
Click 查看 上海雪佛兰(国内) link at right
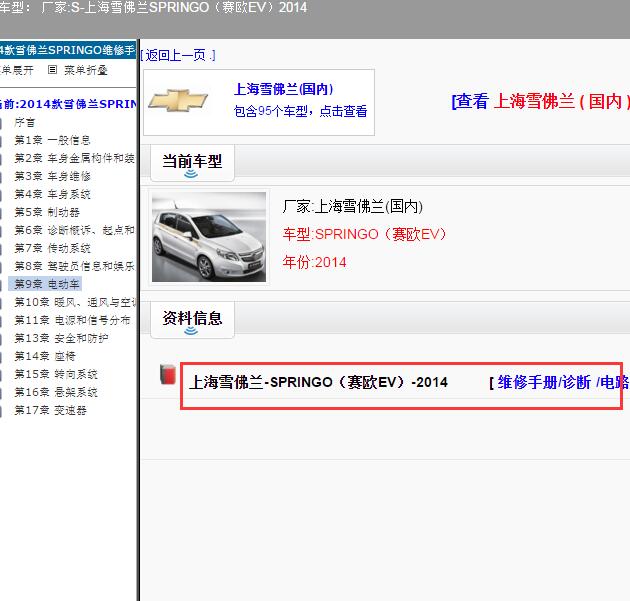tap(540, 101)
